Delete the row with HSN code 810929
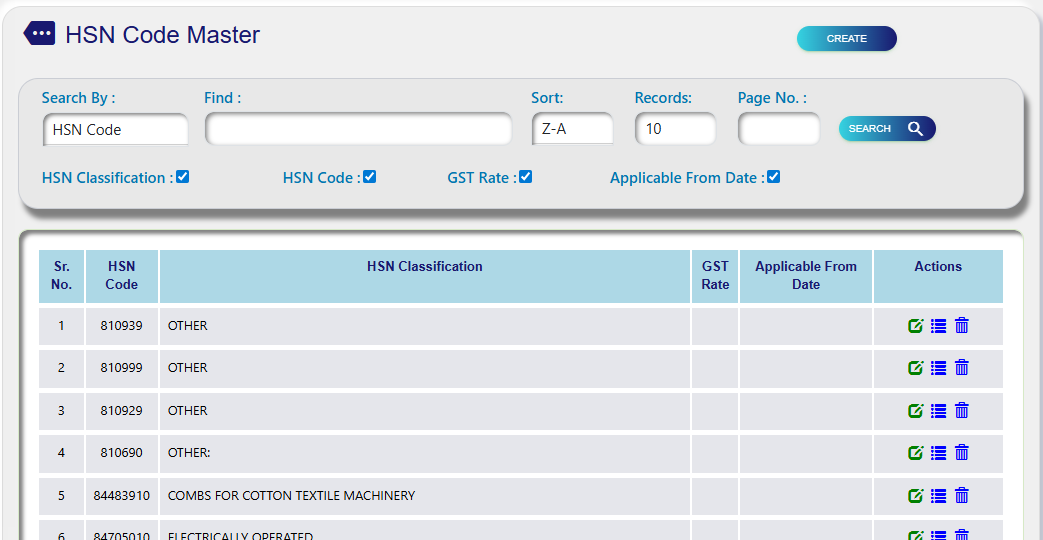 [x=962, y=410]
